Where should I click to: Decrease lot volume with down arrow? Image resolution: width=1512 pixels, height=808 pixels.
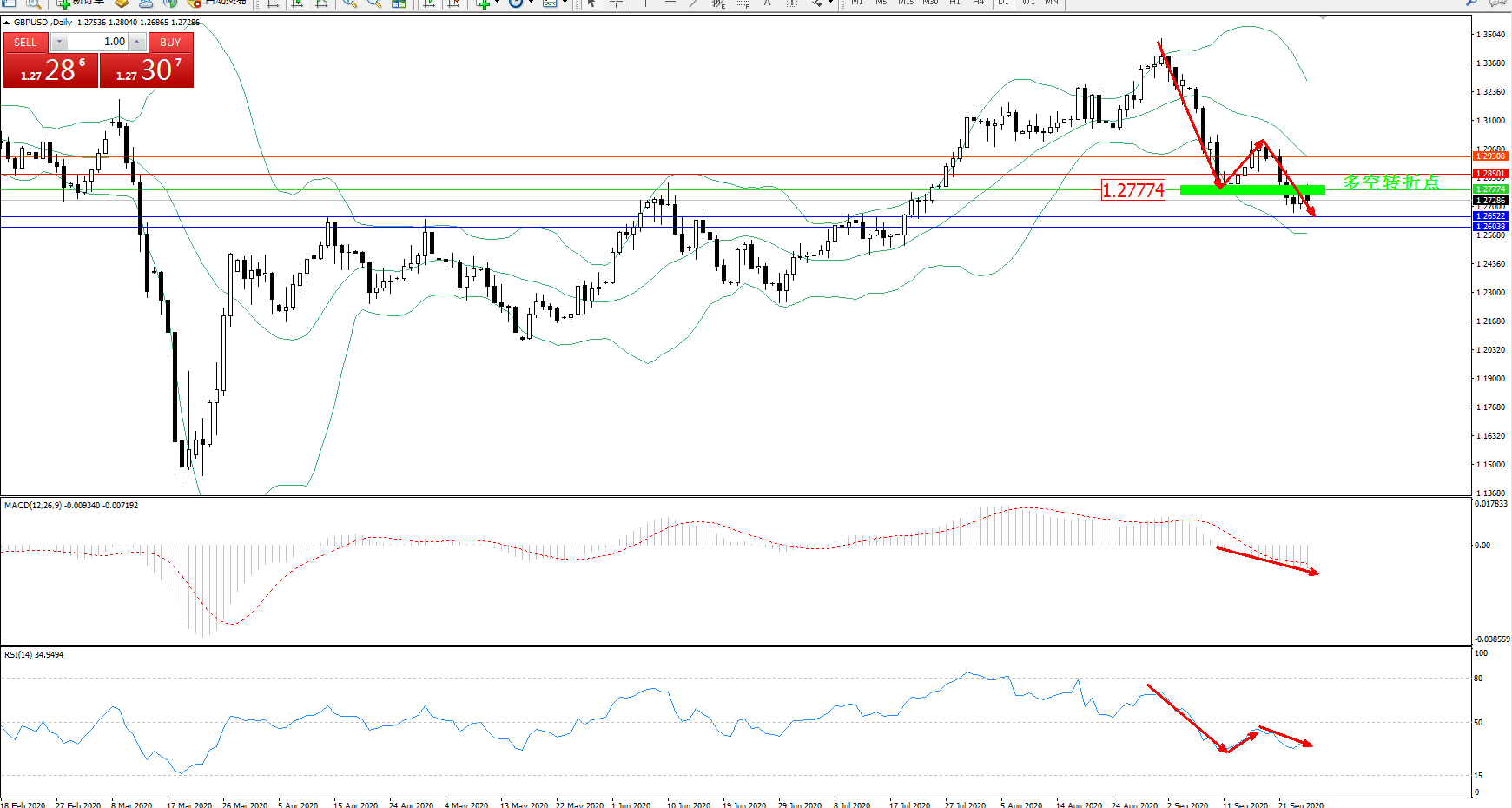pos(59,42)
